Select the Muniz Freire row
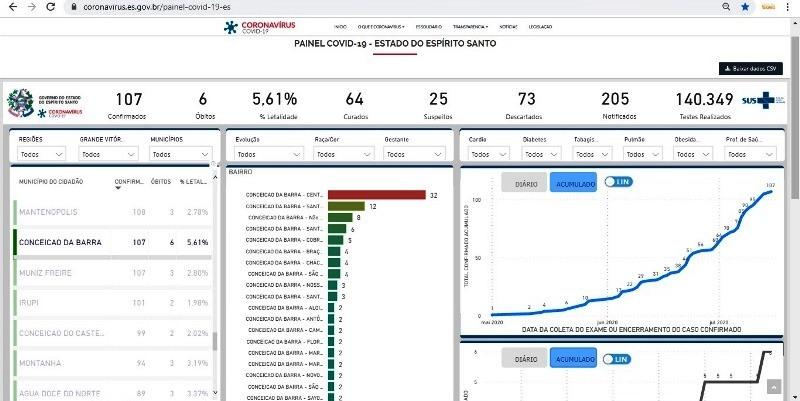The height and width of the screenshot is (401, 800). (112, 273)
